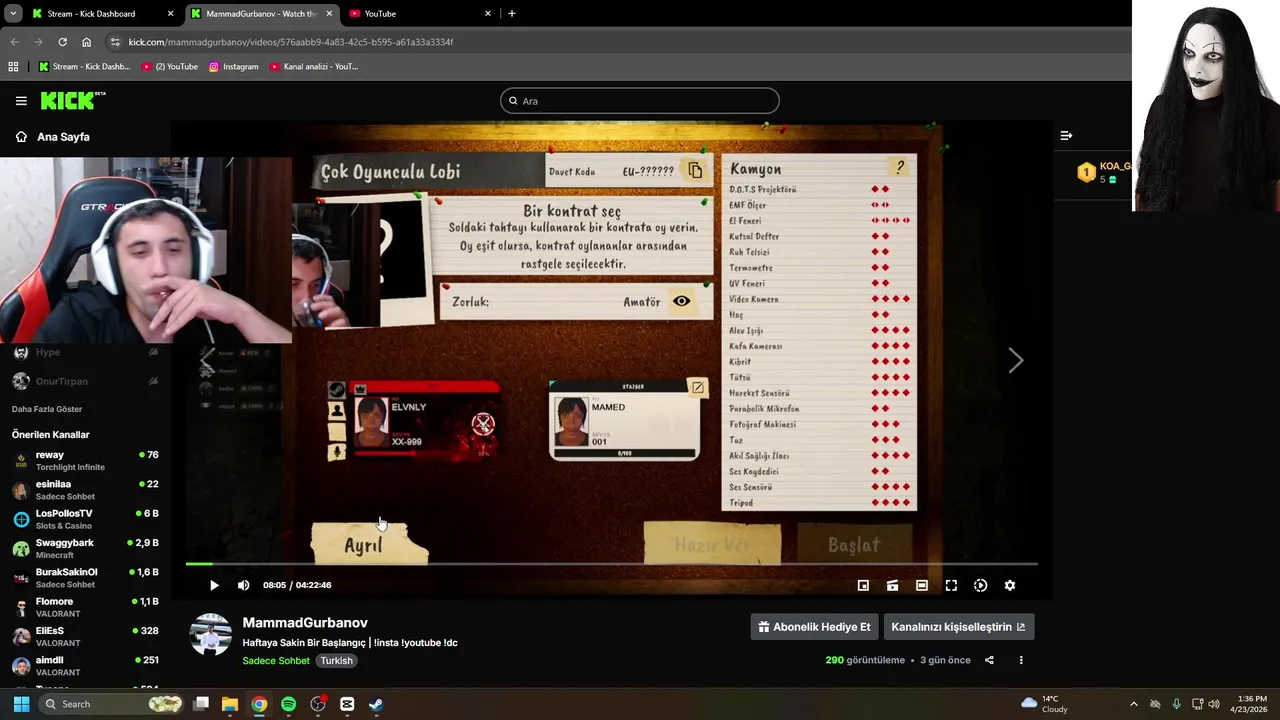Viewport: 1280px width, 720px height.
Task: Go back in browser history
Action: (14, 42)
